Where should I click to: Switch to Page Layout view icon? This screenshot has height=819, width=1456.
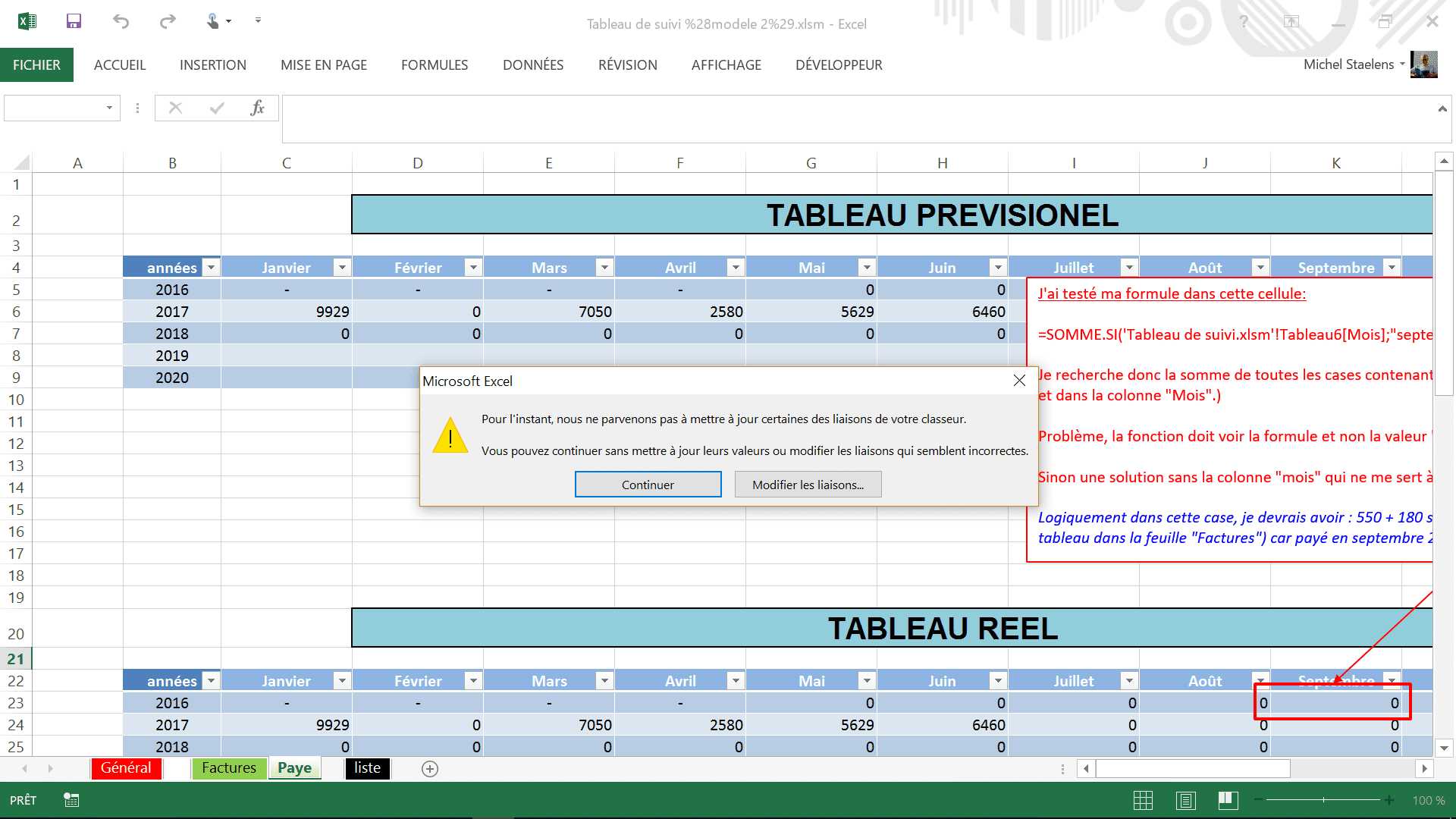(1186, 800)
